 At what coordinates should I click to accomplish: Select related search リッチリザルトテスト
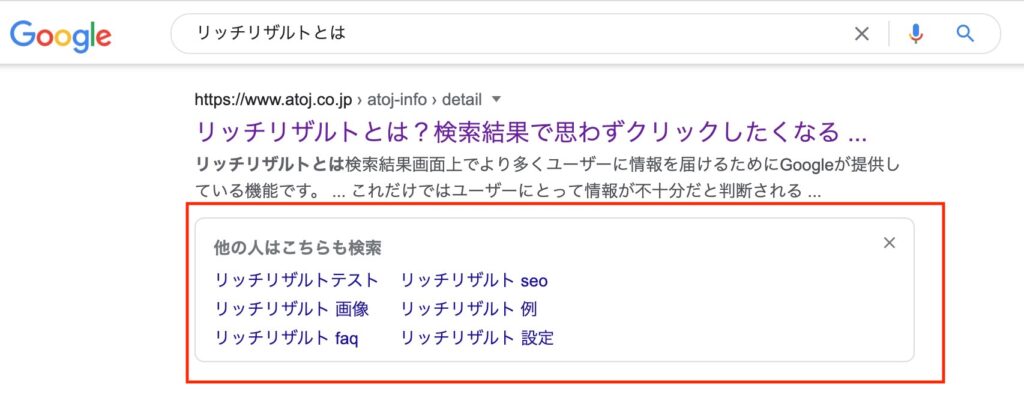tap(296, 280)
